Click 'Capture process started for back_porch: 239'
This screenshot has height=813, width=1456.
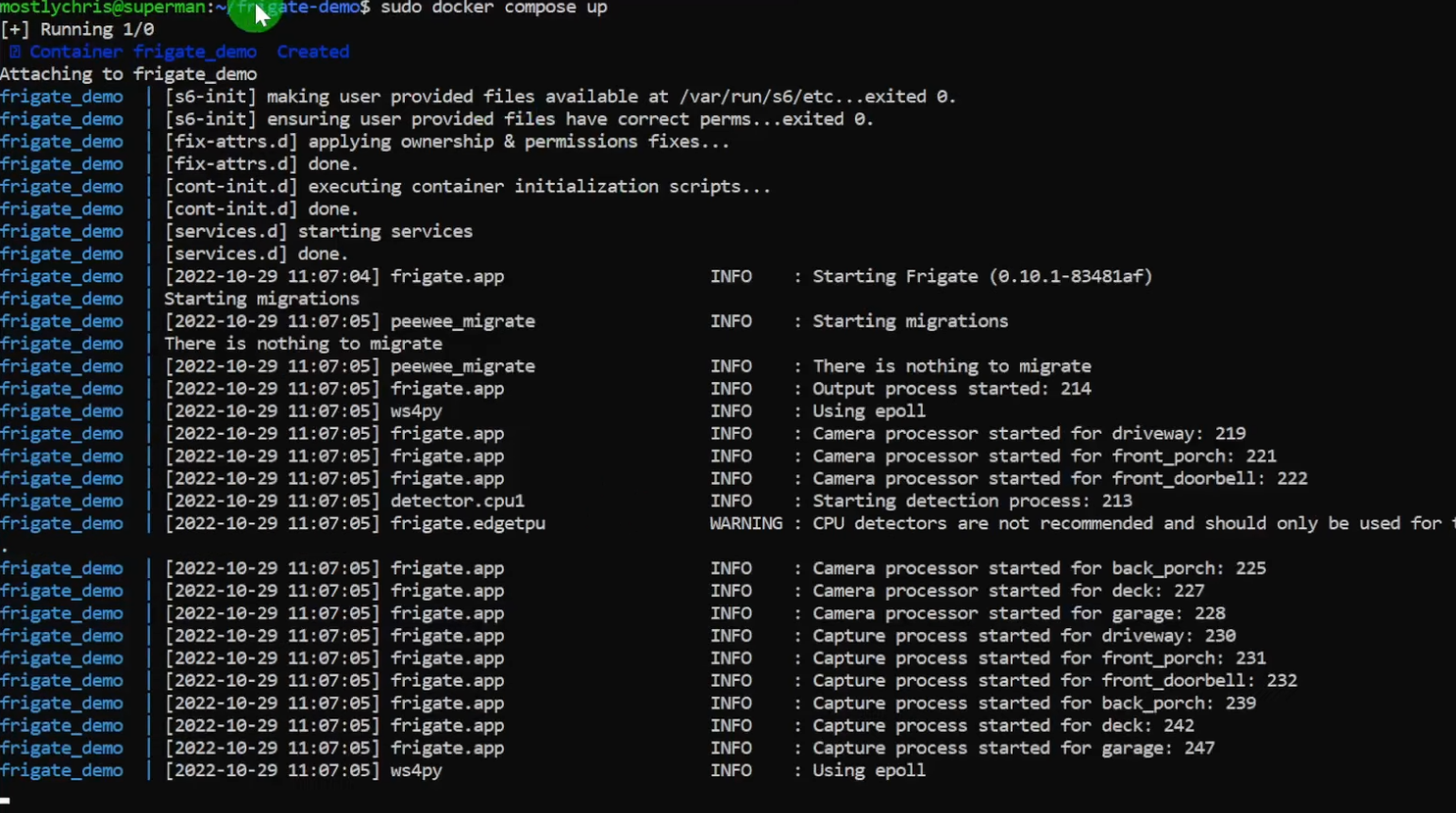[1034, 704]
